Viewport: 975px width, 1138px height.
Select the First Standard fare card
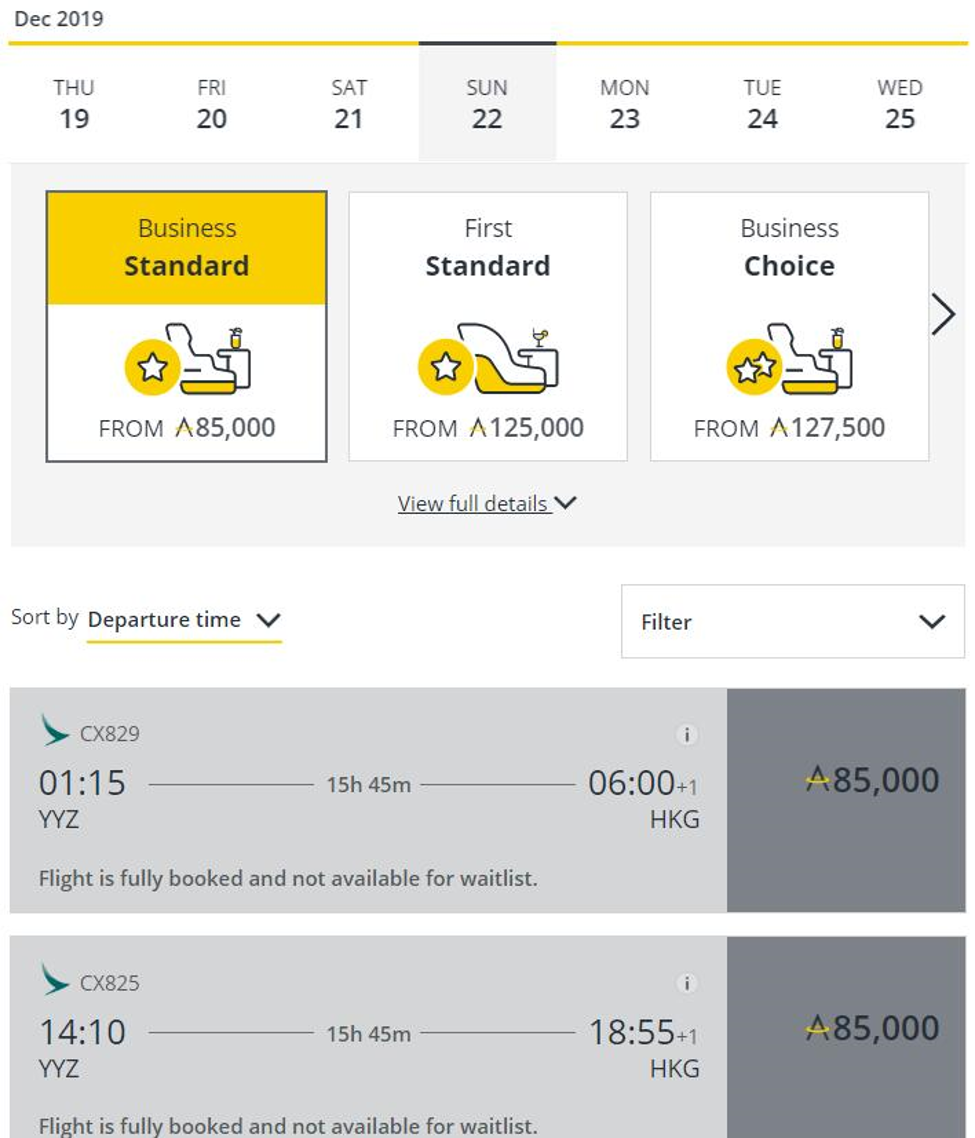click(x=488, y=327)
